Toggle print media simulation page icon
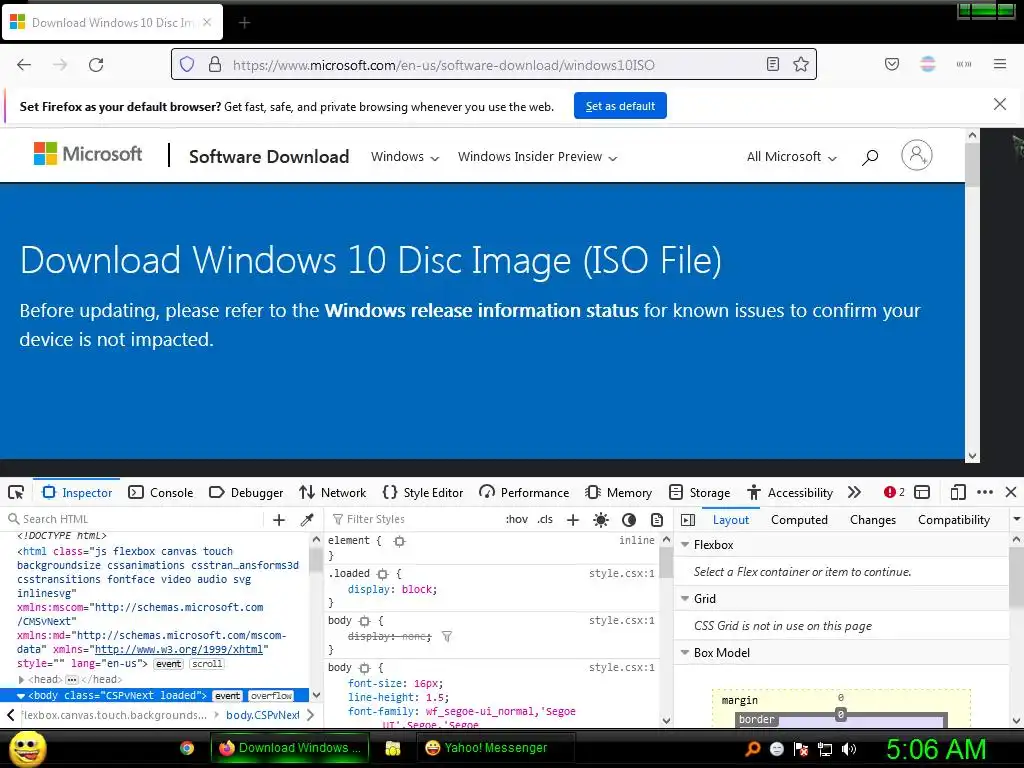1024x768 pixels. pyautogui.click(x=657, y=520)
